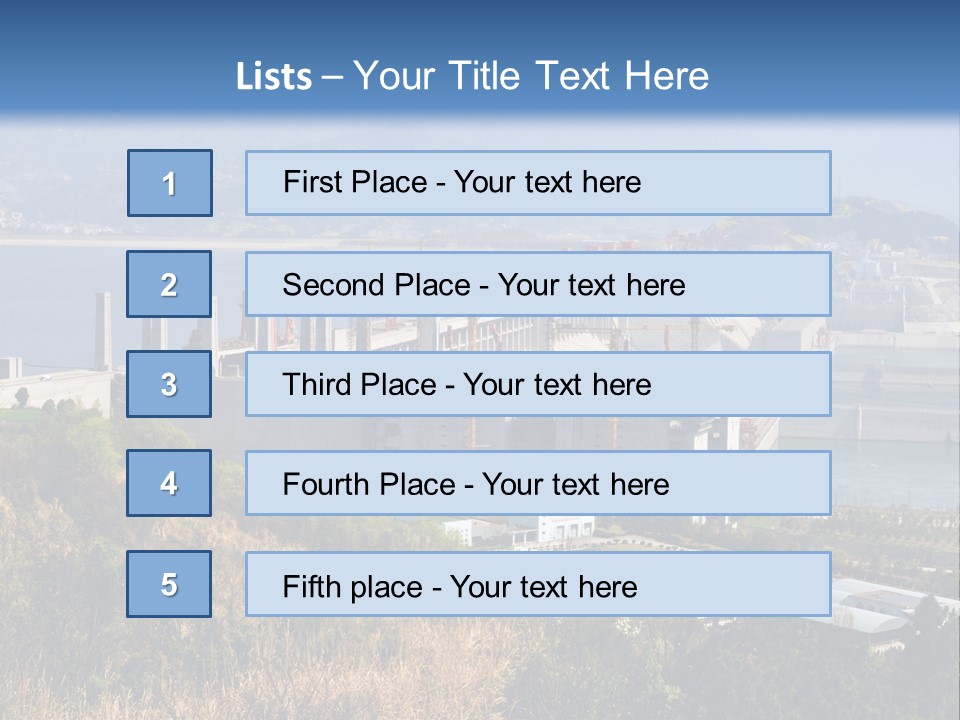The height and width of the screenshot is (720, 960).
Task: Click "Your Title Text Here" in the heading
Action: click(531, 77)
